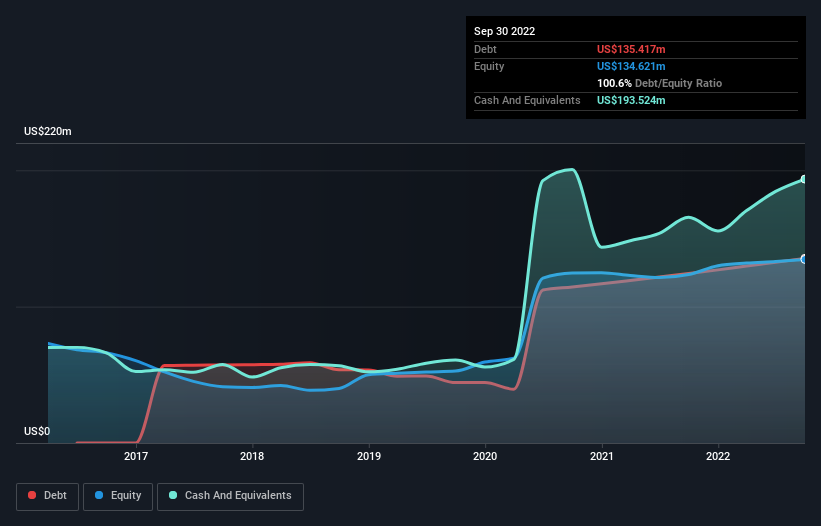Click the US$134.621m equity value
The image size is (821, 526).
(631, 66)
